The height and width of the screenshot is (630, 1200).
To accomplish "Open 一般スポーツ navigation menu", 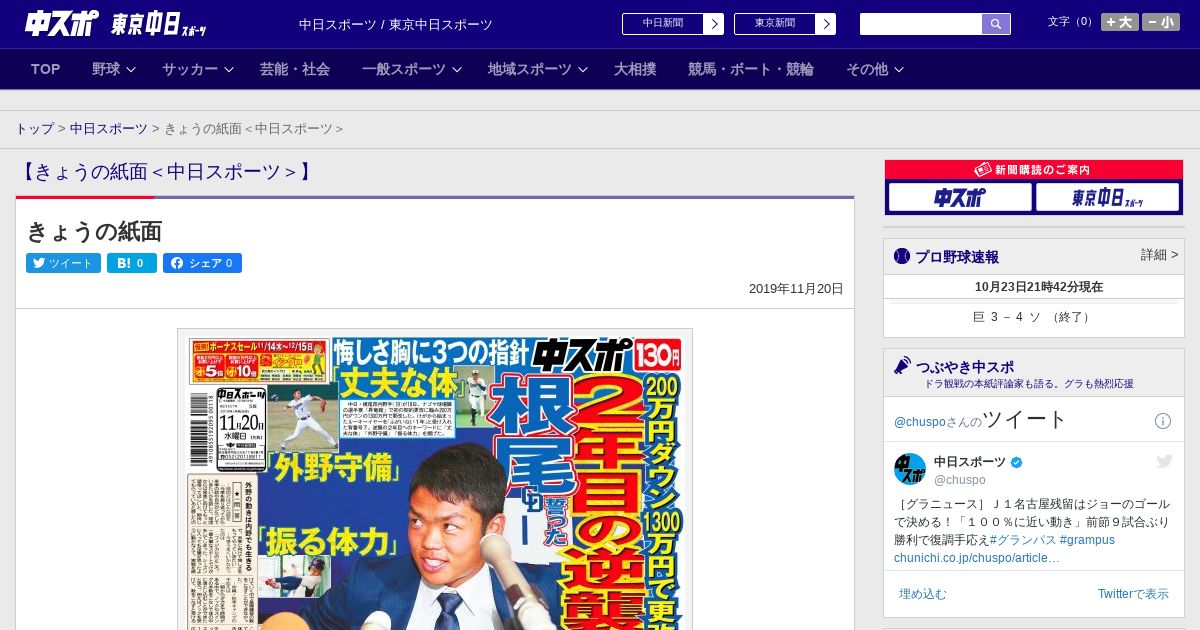I will tap(404, 69).
